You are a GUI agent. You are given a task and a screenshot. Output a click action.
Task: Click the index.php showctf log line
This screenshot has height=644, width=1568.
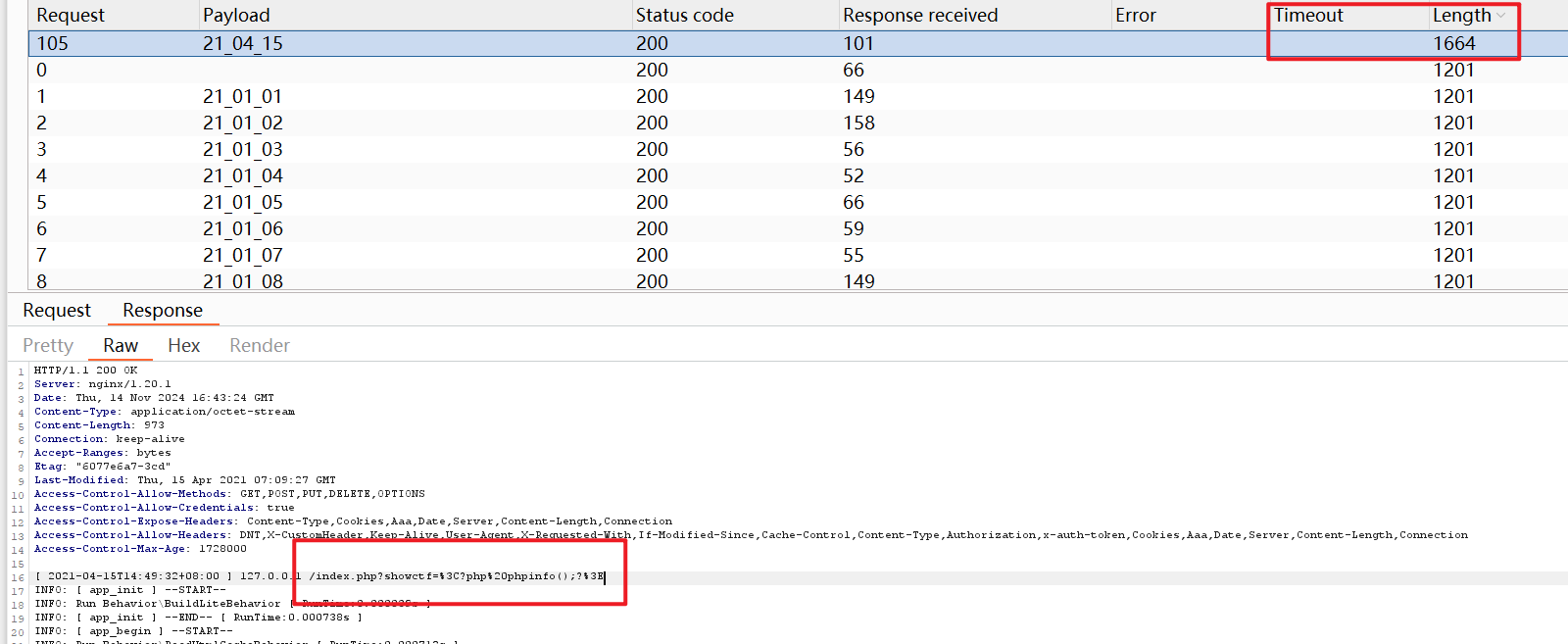tap(456, 576)
